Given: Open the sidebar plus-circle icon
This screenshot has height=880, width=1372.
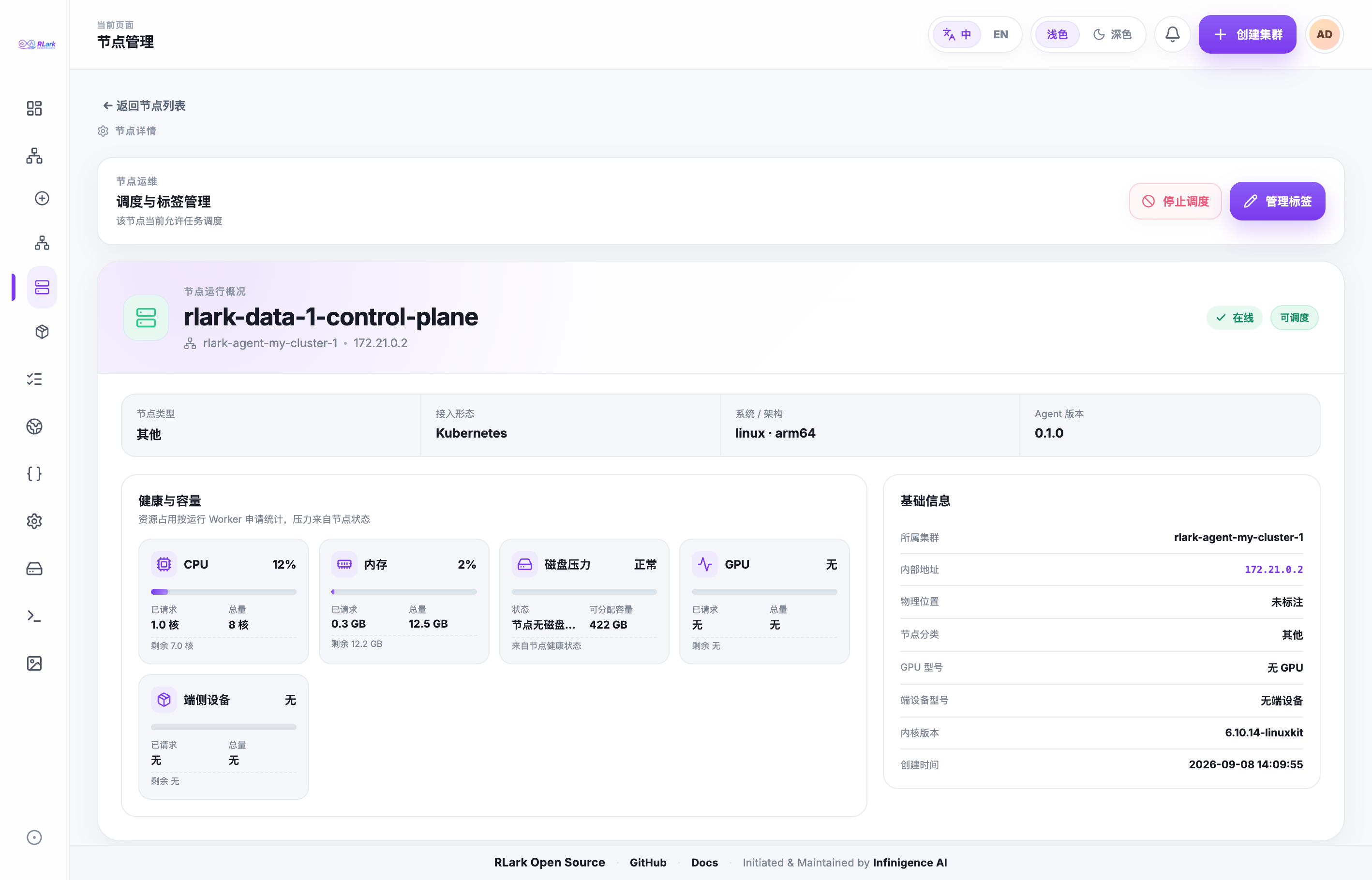Looking at the screenshot, I should tap(42, 198).
